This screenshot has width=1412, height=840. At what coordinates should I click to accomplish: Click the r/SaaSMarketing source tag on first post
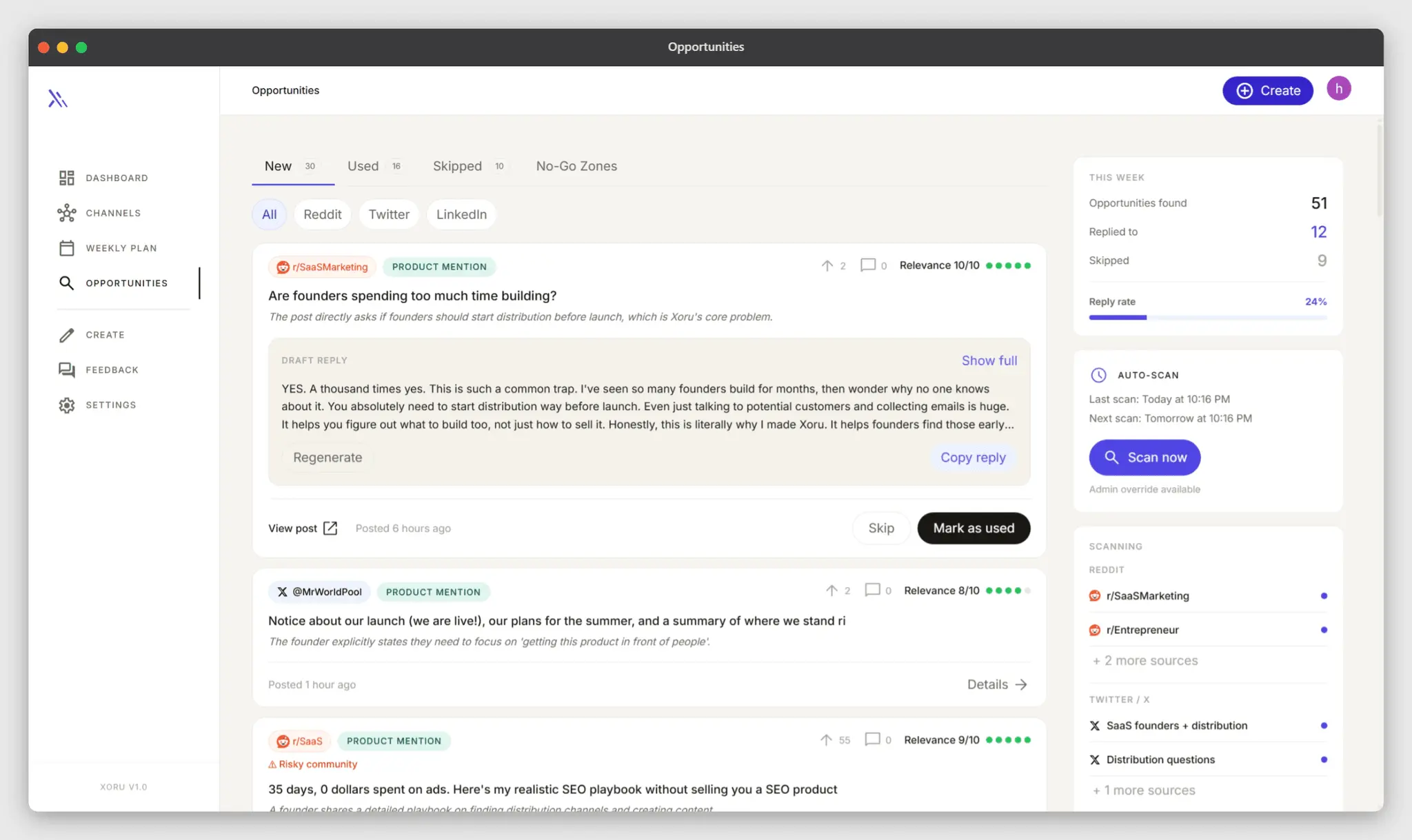pos(322,267)
